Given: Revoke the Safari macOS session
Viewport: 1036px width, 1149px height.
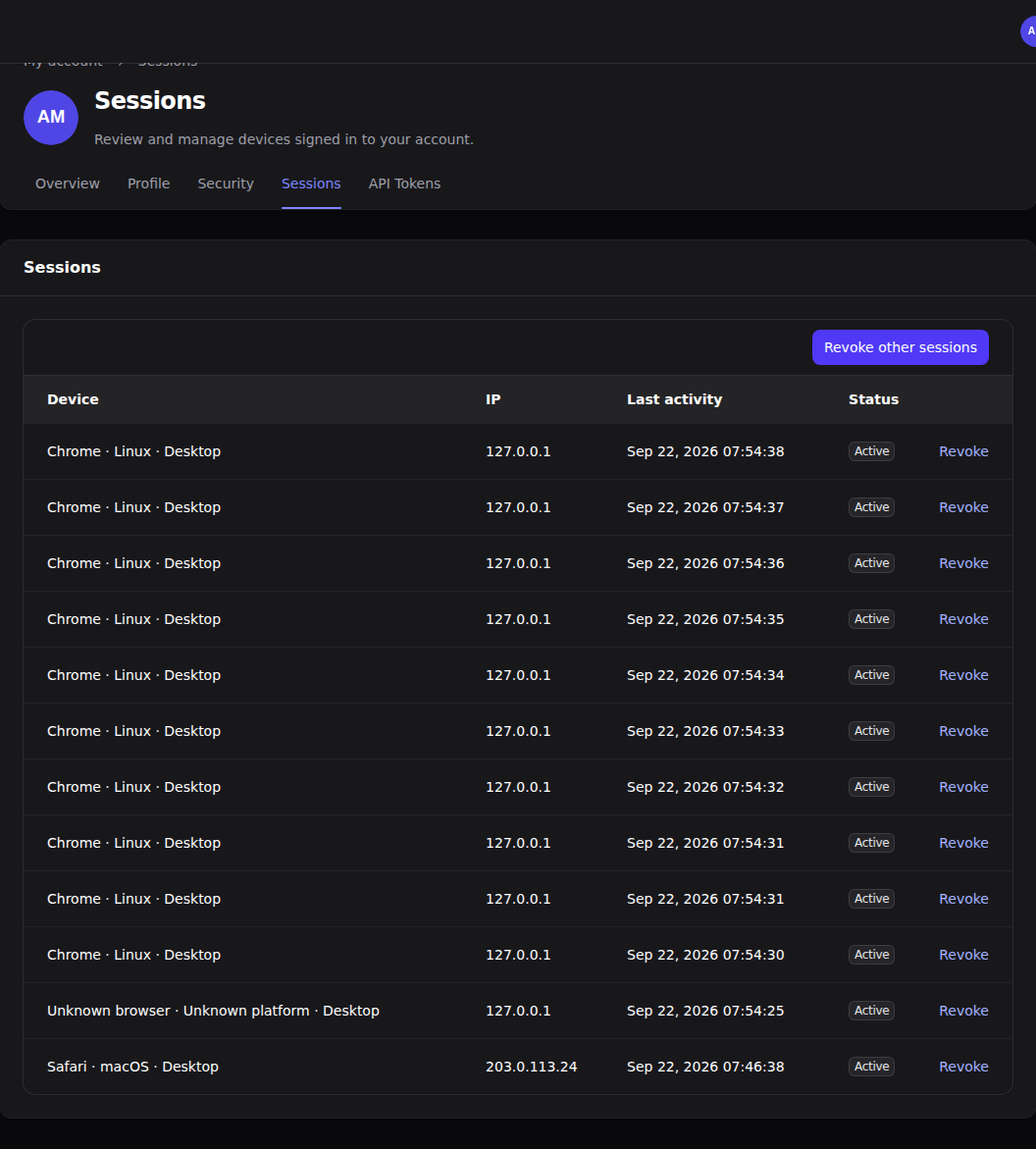Looking at the screenshot, I should (x=963, y=1067).
